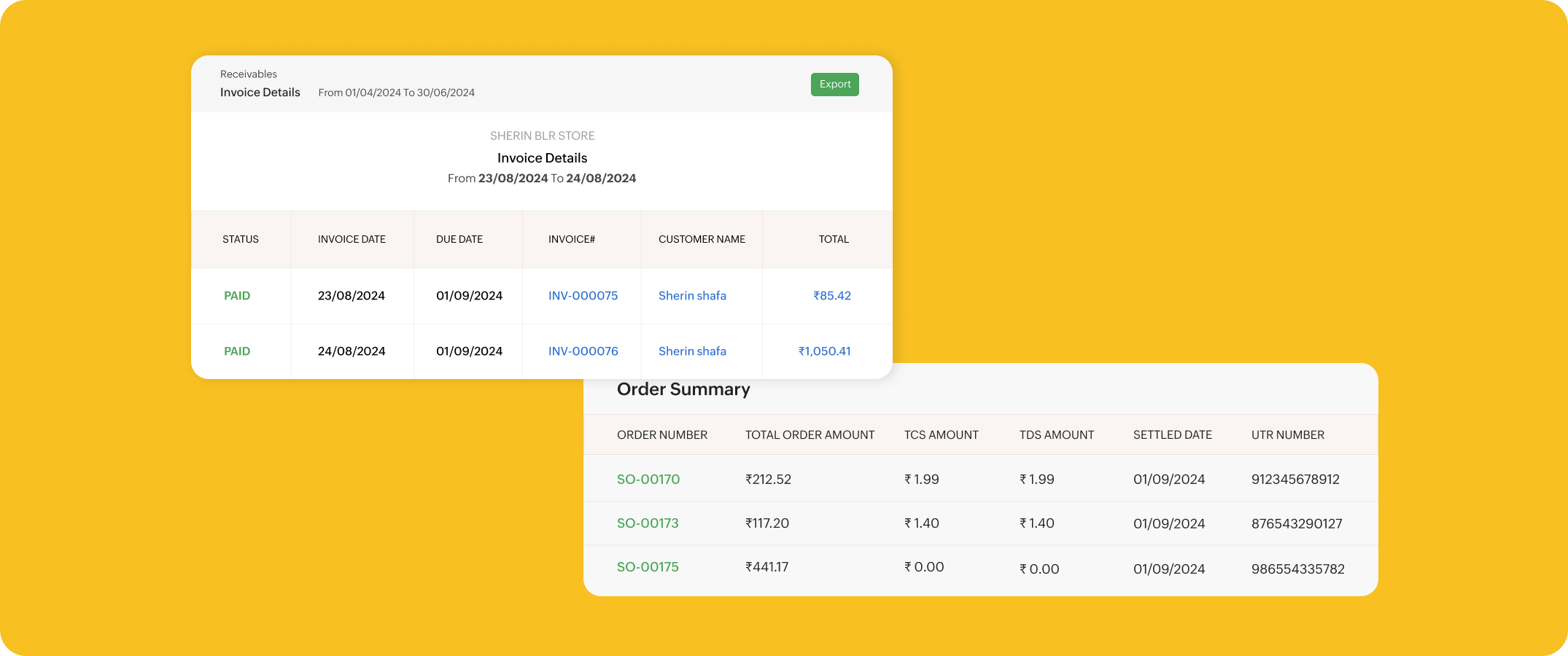1568x656 pixels.
Task: Sort by the CUSTOMER NAME column header
Action: tap(702, 239)
